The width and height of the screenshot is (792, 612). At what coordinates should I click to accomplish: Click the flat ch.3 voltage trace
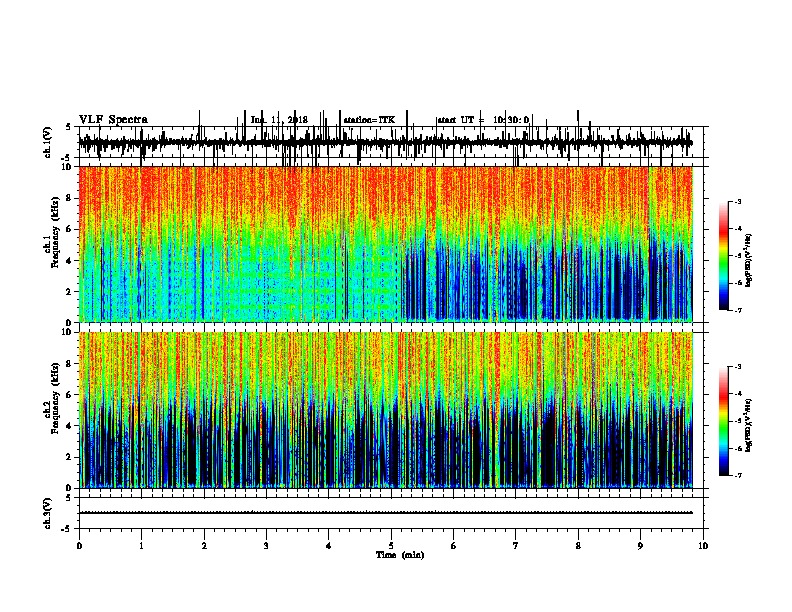[x=385, y=513]
